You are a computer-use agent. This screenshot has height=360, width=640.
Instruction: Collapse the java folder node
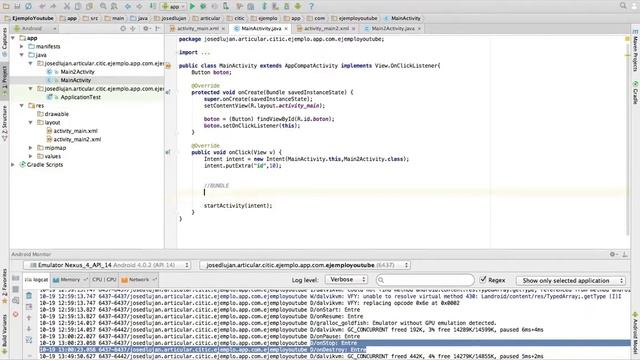pyautogui.click(x=22, y=55)
